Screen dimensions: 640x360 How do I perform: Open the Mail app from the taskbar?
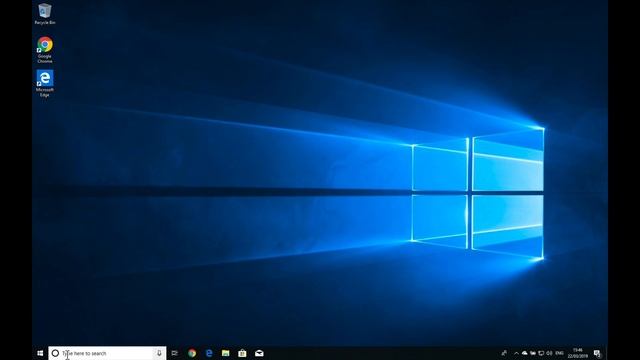[x=259, y=353]
